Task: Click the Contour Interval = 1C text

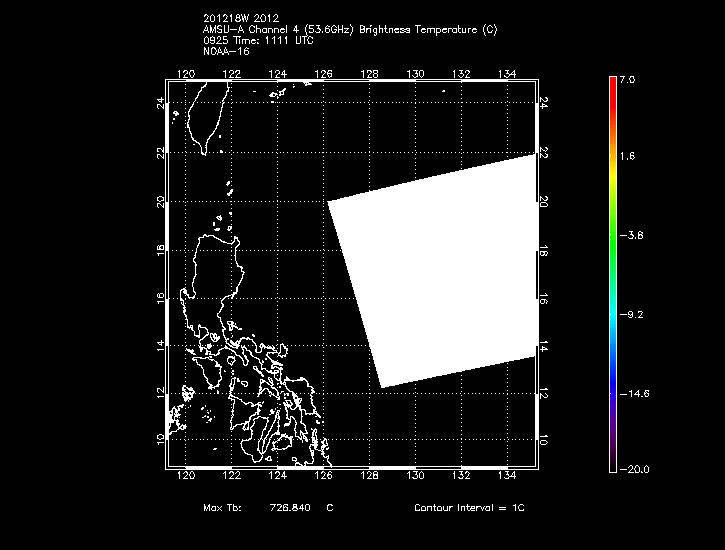Action: tap(468, 508)
